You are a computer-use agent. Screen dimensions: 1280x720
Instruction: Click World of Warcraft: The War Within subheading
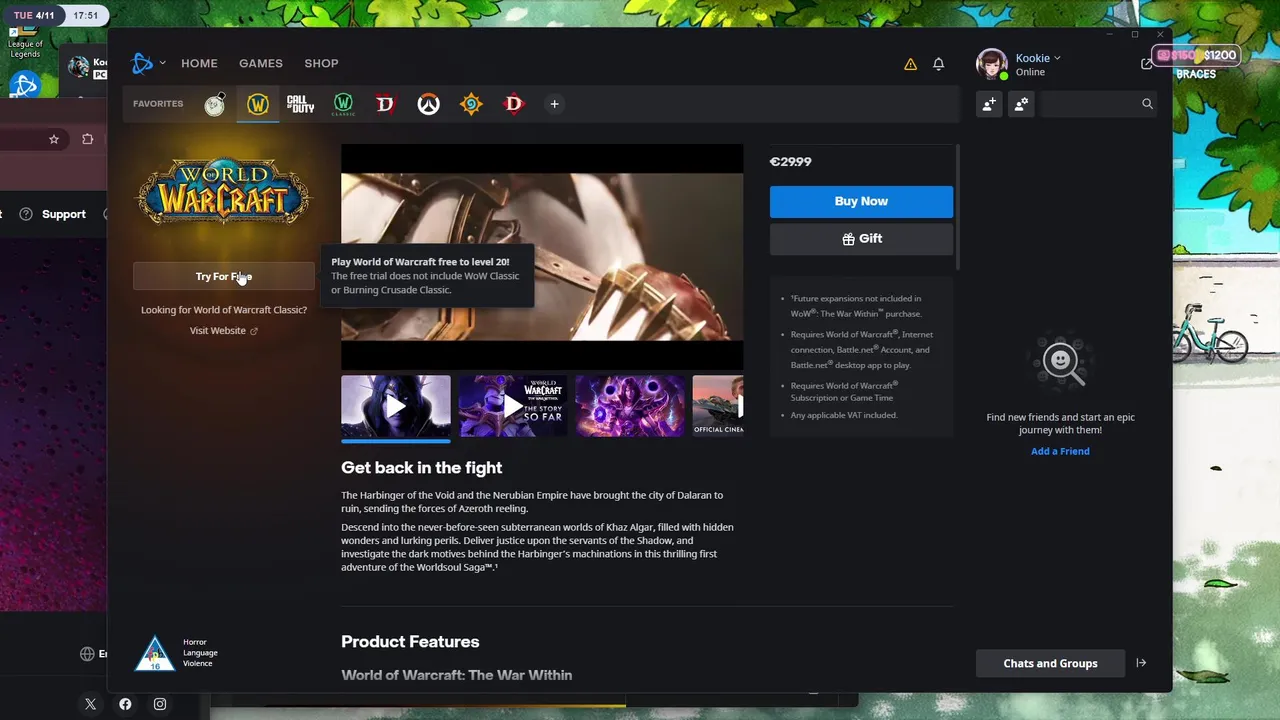(x=456, y=675)
